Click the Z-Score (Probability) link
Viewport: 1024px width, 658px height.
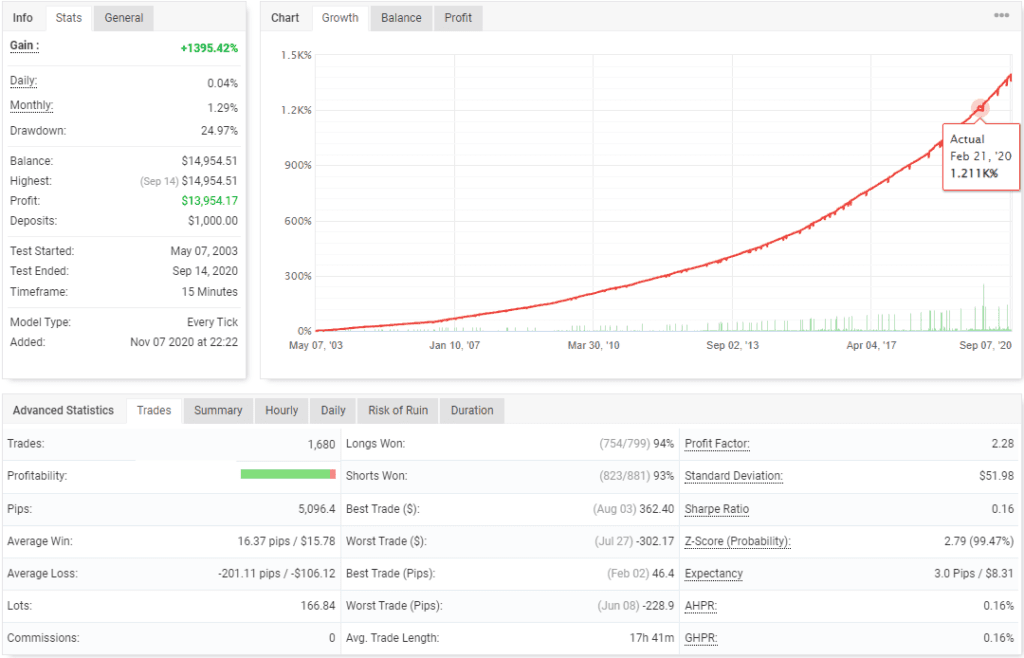pyautogui.click(x=739, y=541)
